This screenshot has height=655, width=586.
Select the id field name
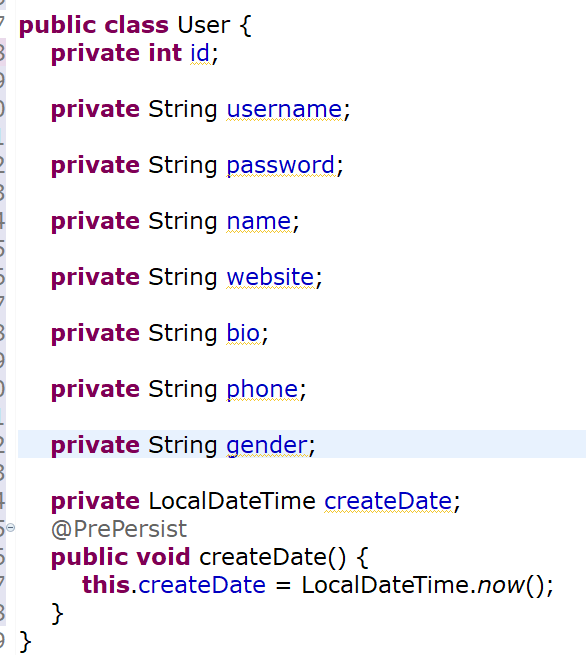tap(200, 53)
